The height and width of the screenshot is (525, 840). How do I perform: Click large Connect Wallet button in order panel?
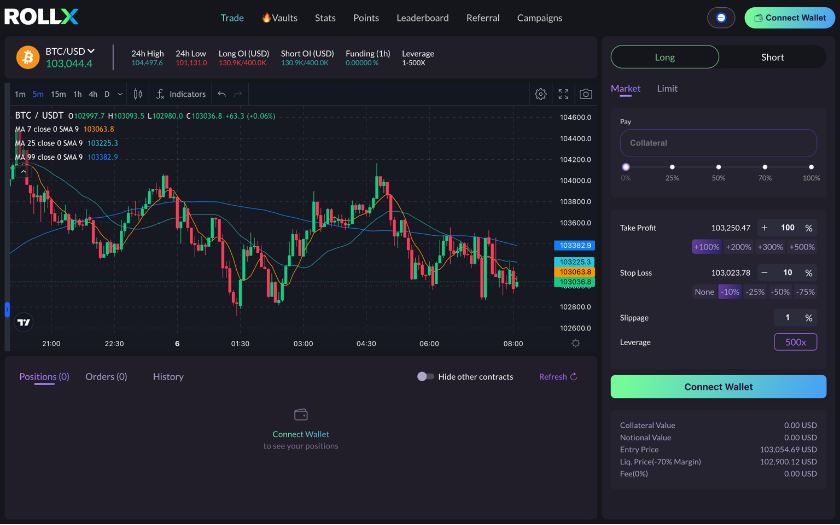pos(718,386)
